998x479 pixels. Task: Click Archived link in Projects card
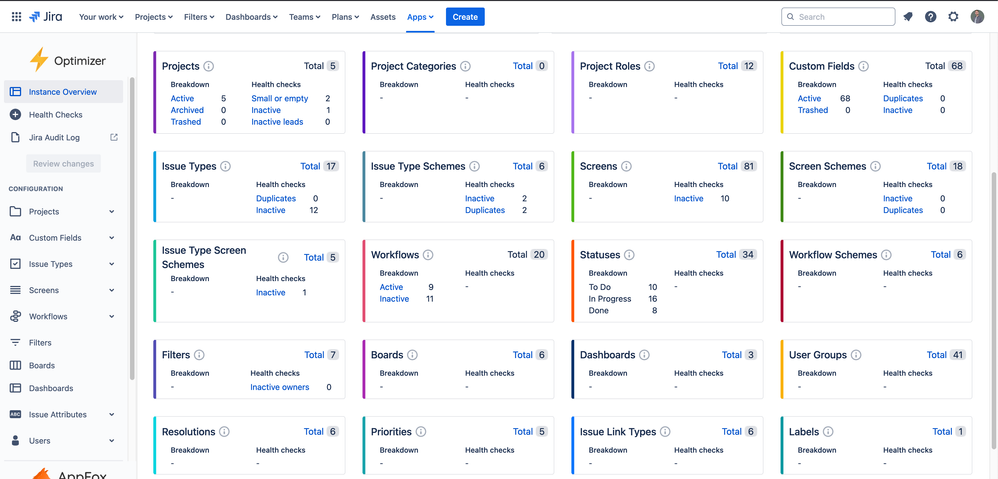coord(187,110)
